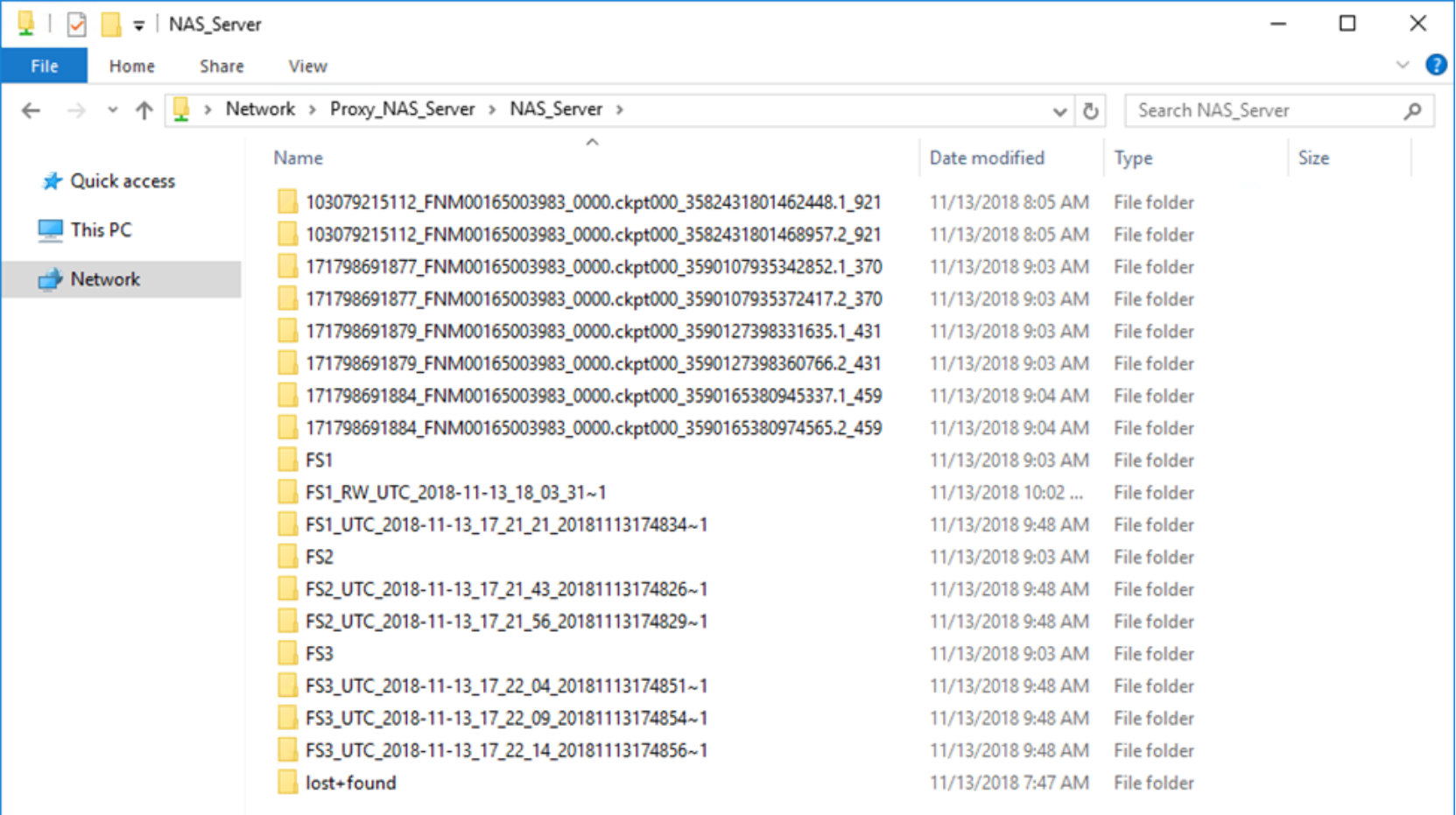Open the address bar history dropdown

(x=1059, y=111)
